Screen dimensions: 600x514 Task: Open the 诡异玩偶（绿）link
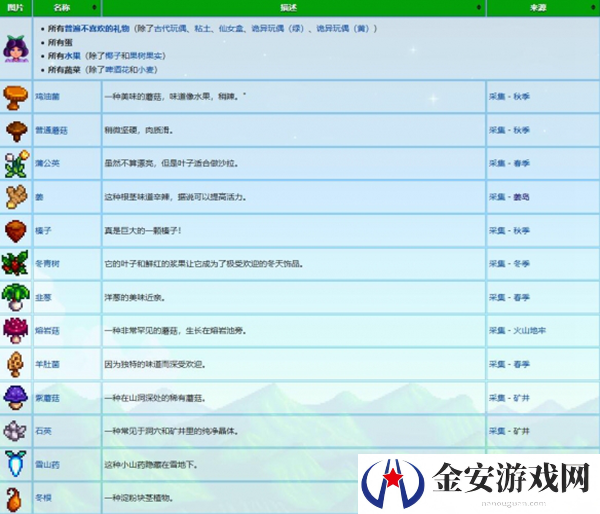tap(277, 29)
